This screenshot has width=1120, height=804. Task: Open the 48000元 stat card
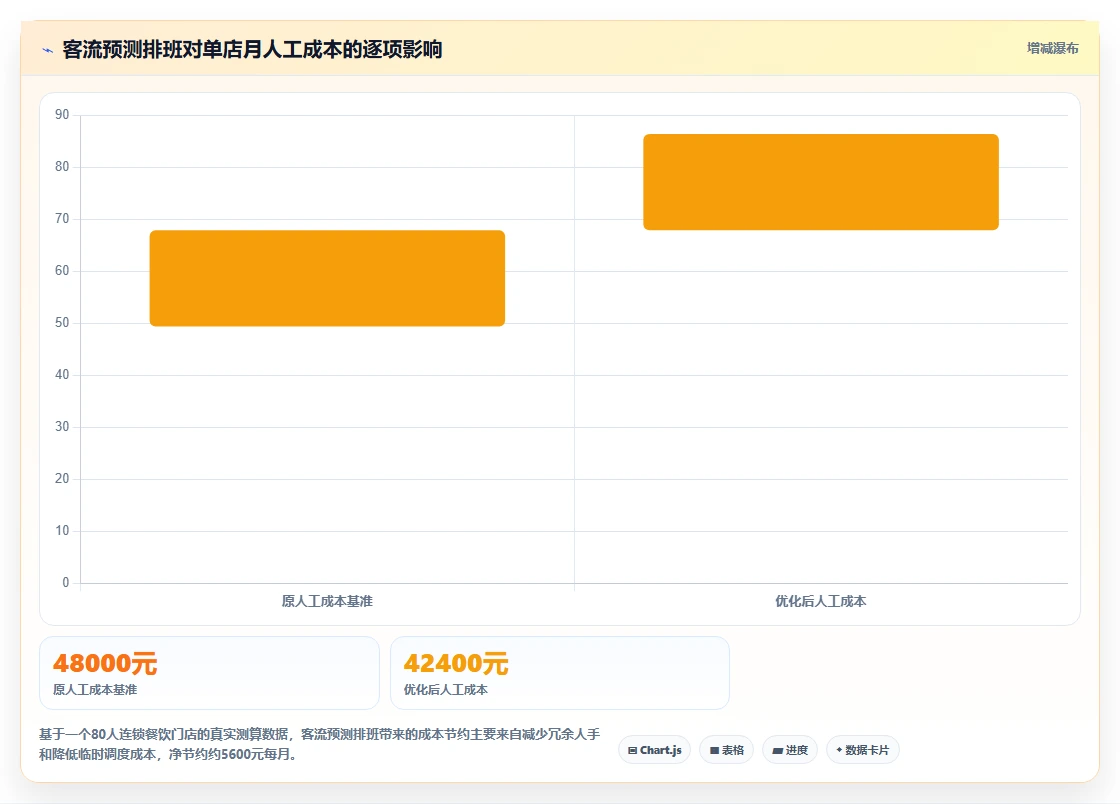(209, 673)
